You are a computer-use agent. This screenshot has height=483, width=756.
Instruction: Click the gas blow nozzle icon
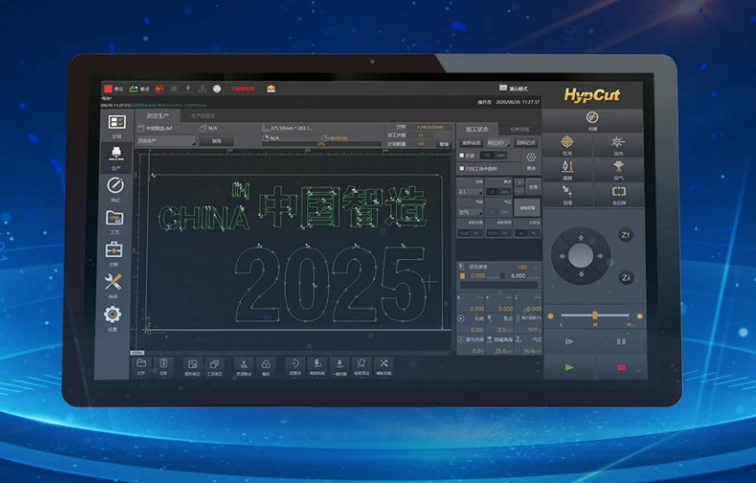point(618,167)
